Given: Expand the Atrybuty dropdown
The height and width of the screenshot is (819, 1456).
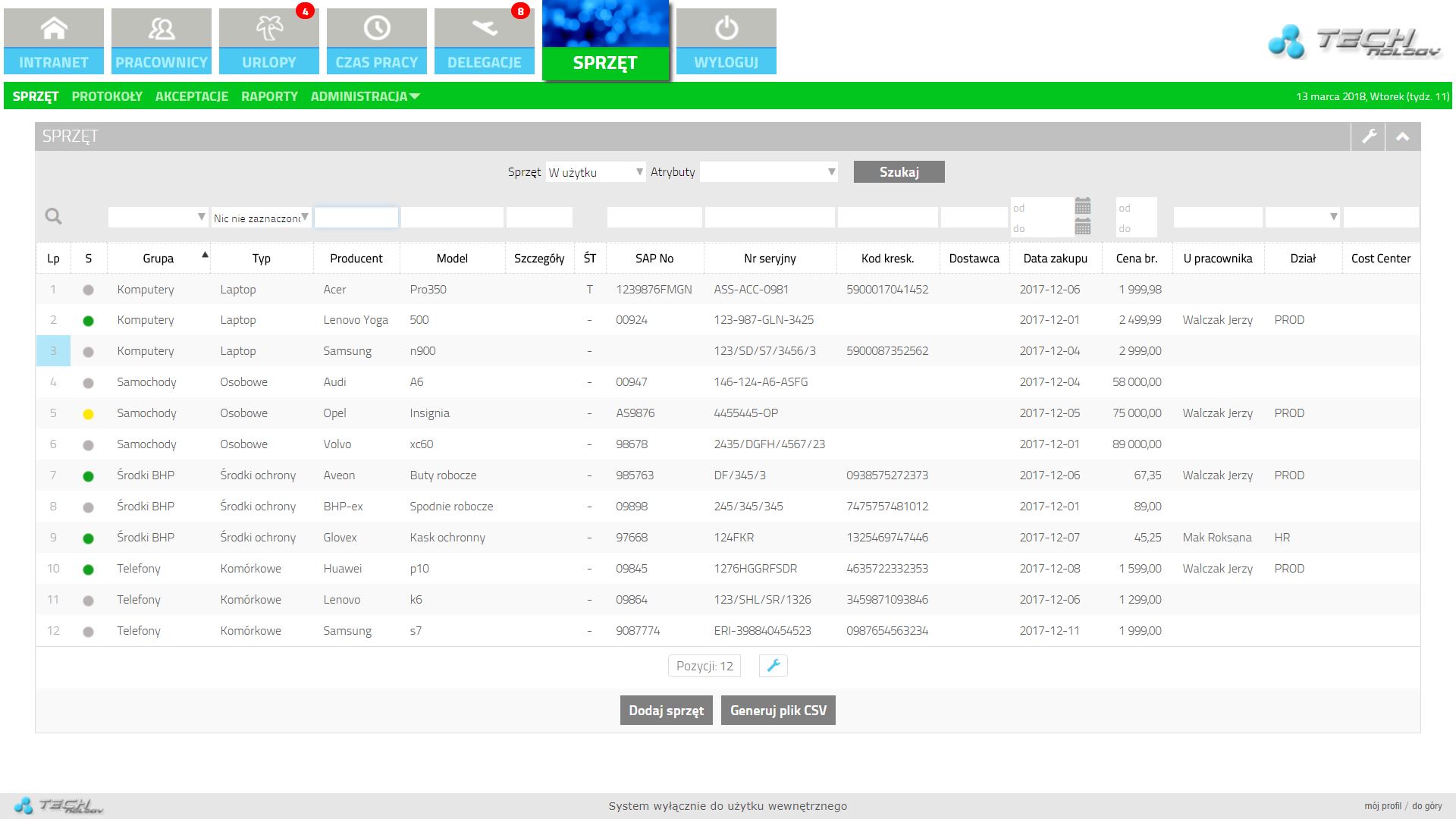Looking at the screenshot, I should [x=768, y=172].
